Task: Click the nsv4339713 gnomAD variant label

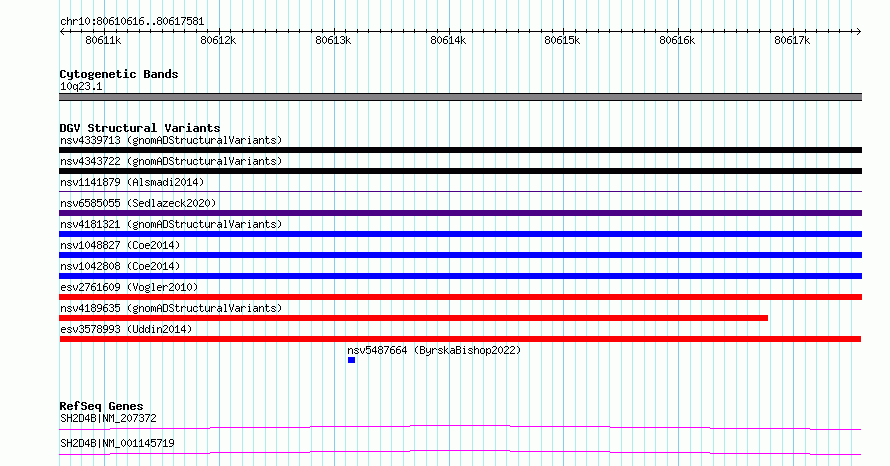Action: pos(171,140)
